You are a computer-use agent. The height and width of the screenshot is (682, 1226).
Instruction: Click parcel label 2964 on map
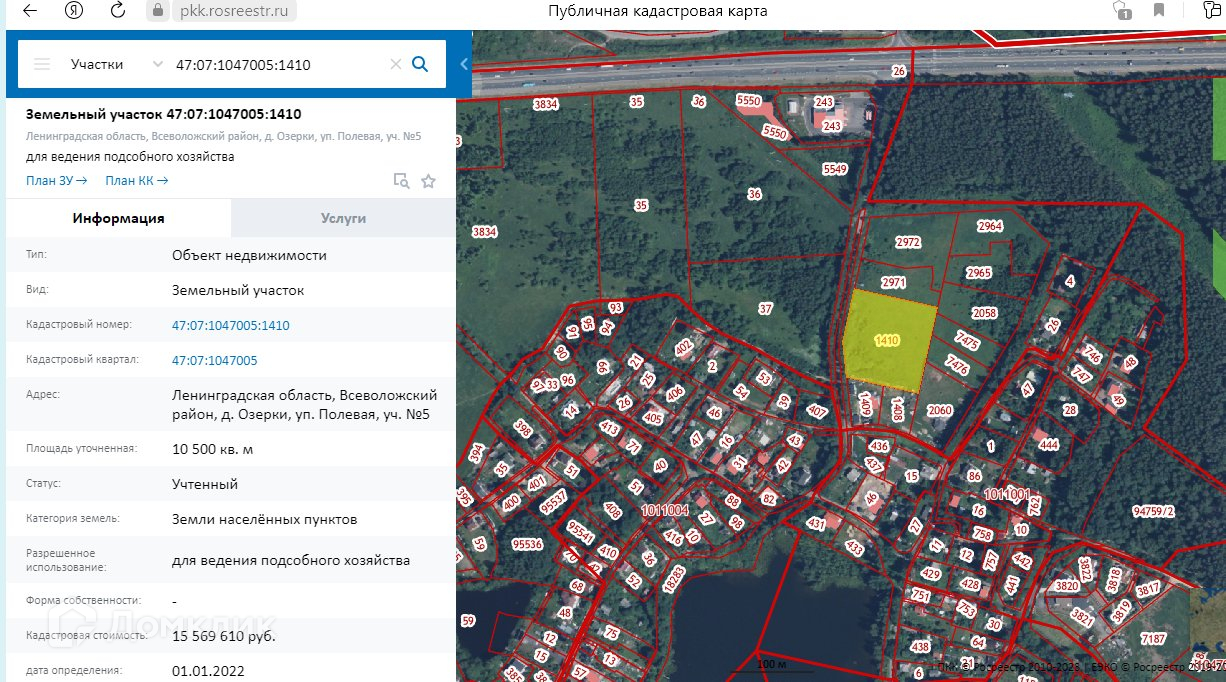click(989, 226)
